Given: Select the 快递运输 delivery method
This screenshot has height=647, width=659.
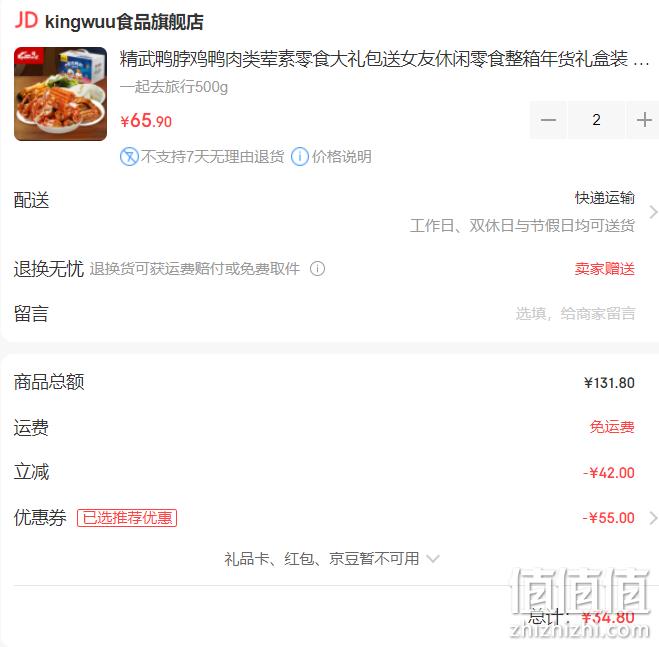Looking at the screenshot, I should [x=605, y=198].
